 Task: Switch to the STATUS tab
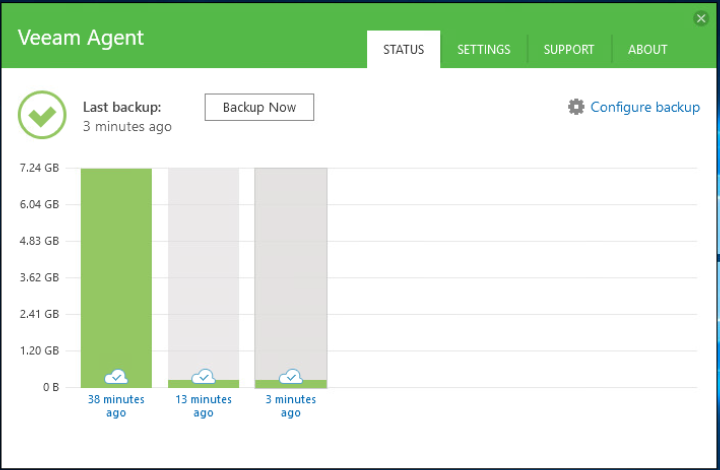click(x=404, y=50)
